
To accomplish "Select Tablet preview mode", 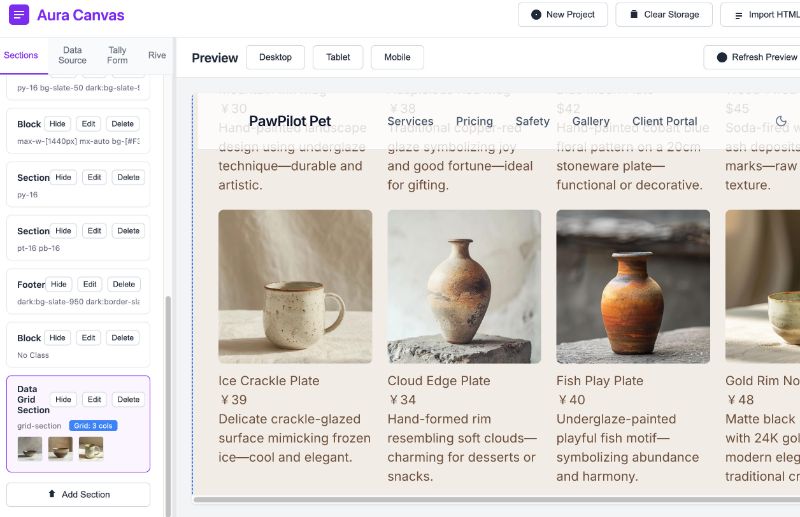I will [x=338, y=57].
